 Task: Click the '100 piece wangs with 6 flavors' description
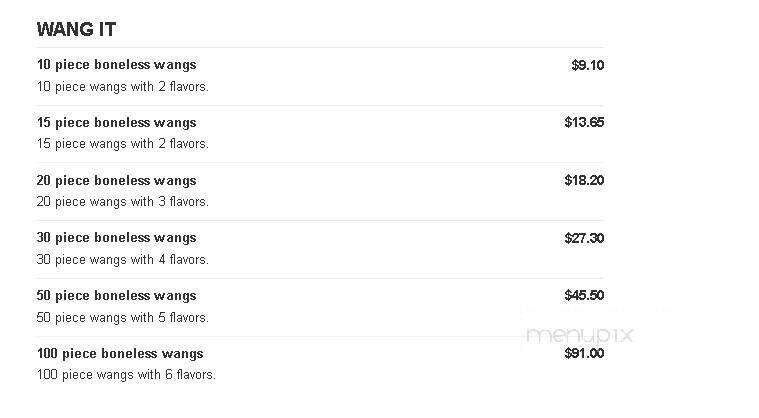point(126,375)
